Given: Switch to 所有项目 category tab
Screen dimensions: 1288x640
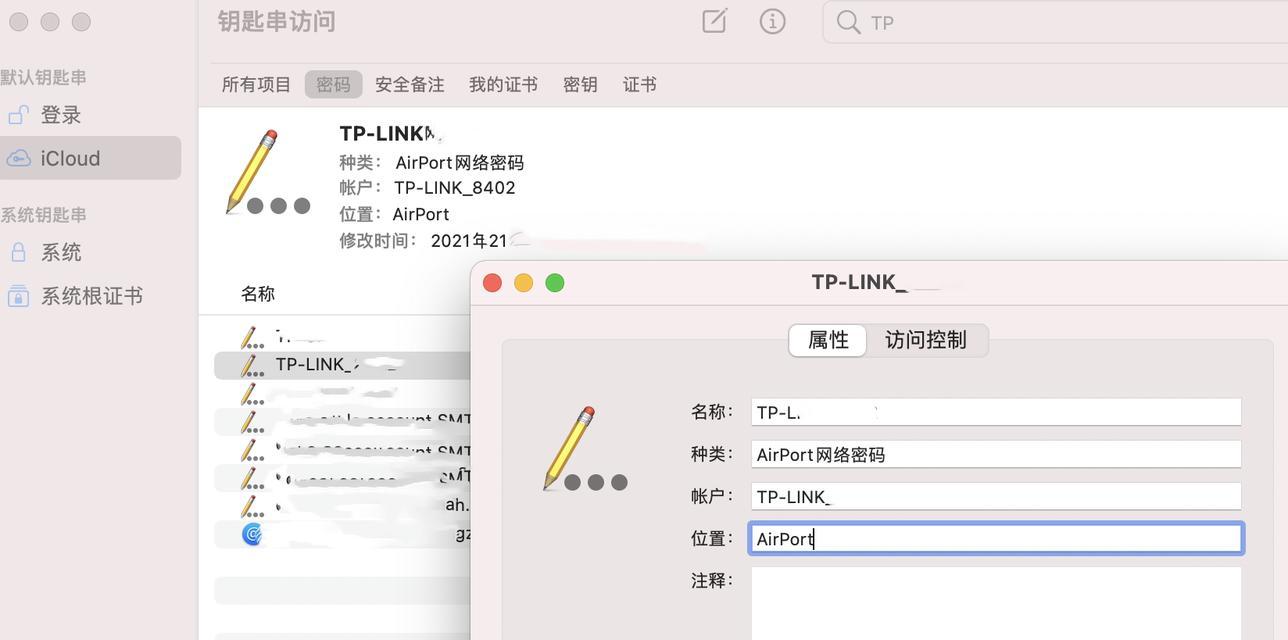Looking at the screenshot, I should tap(256, 84).
